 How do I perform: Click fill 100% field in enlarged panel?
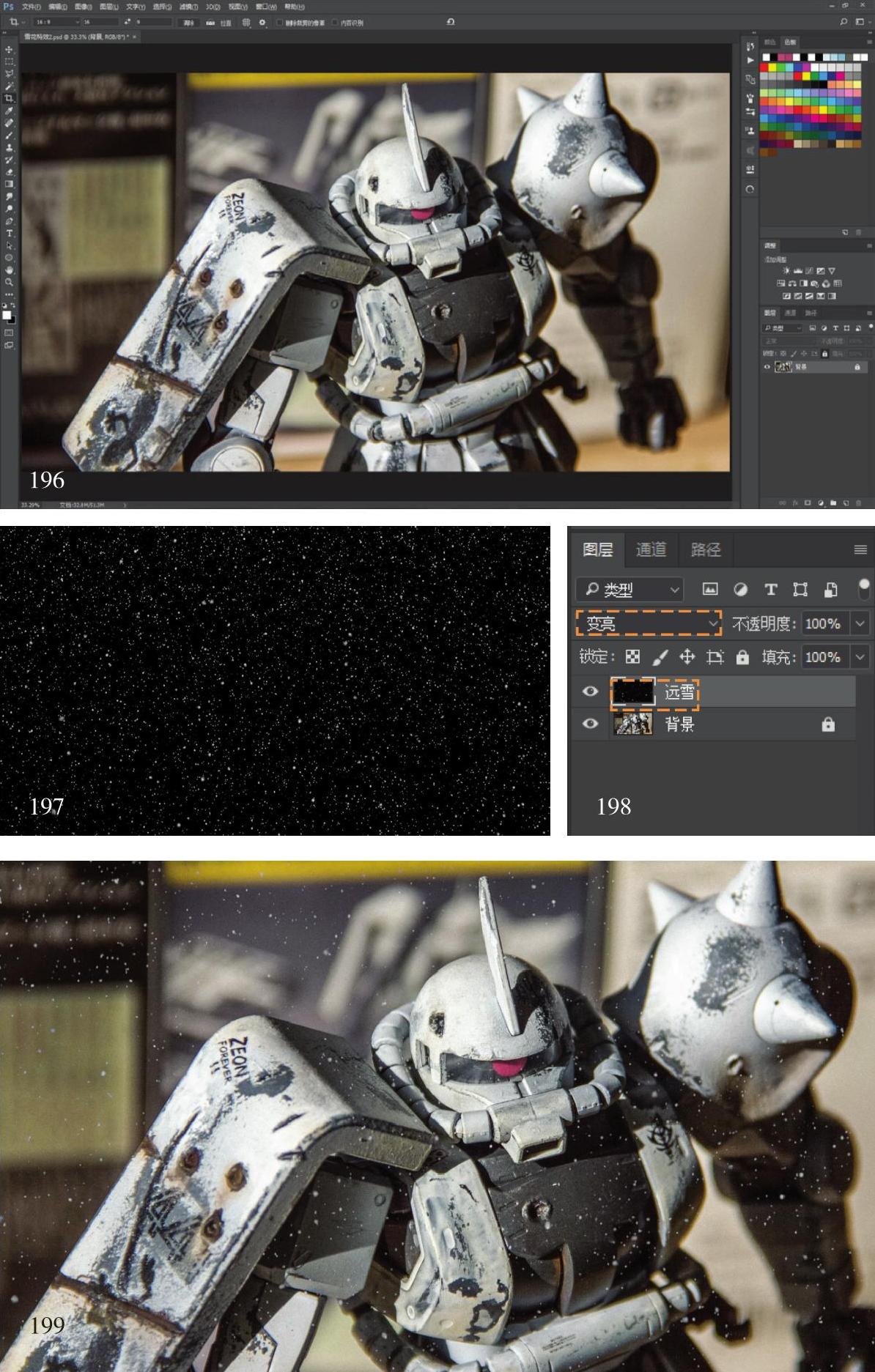tap(825, 657)
